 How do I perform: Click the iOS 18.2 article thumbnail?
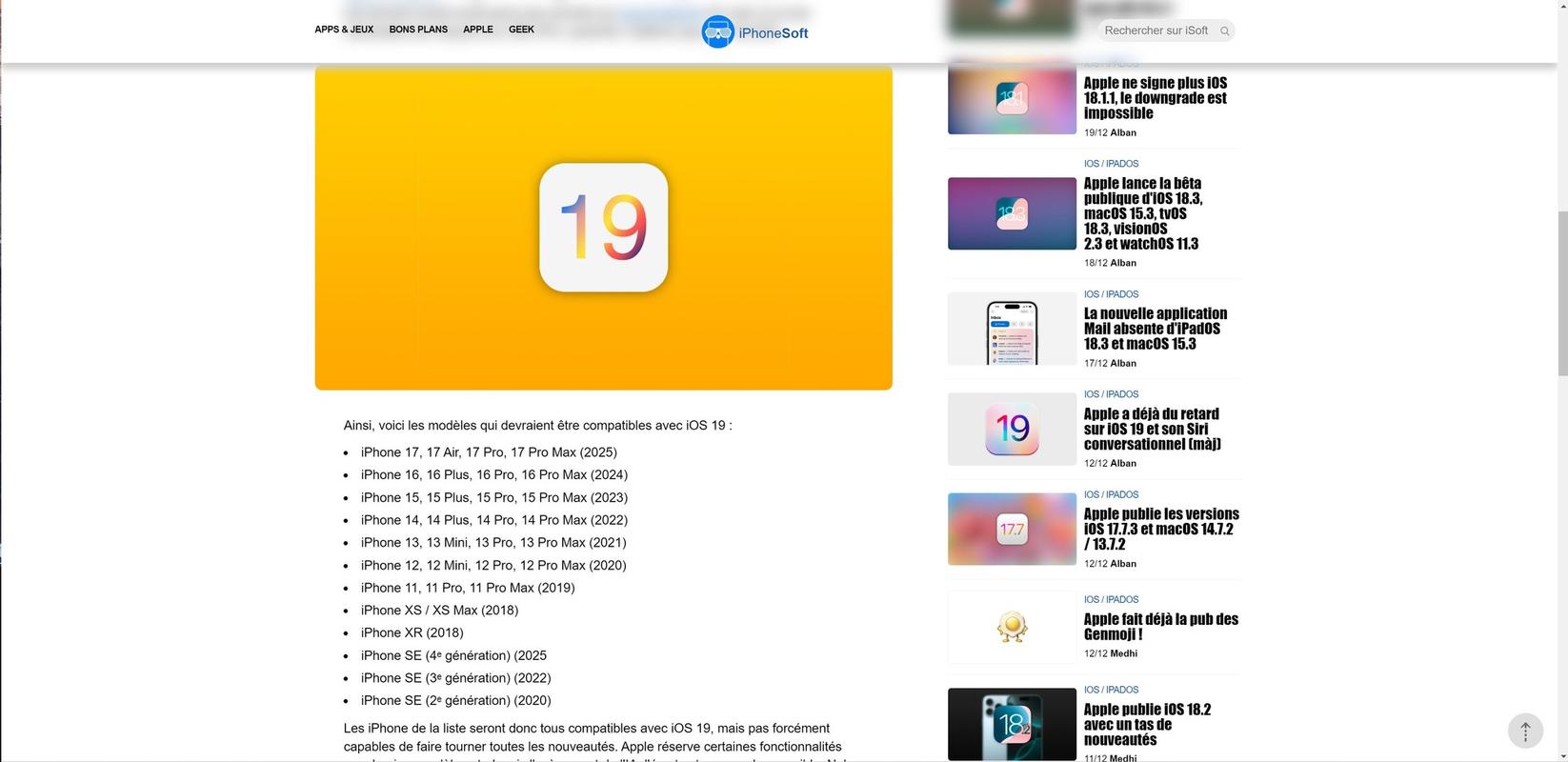[x=1012, y=724]
